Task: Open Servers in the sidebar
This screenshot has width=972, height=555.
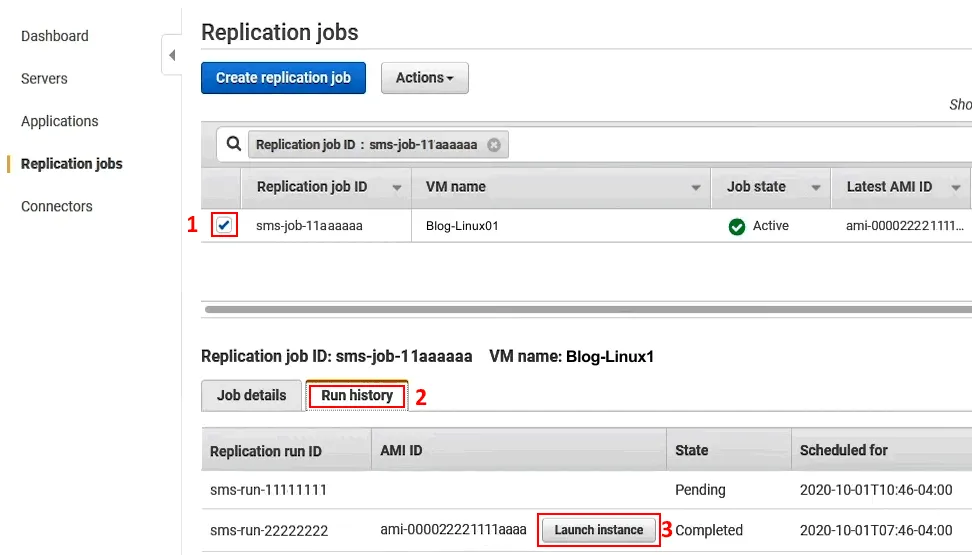Action: pyautogui.click(x=44, y=79)
